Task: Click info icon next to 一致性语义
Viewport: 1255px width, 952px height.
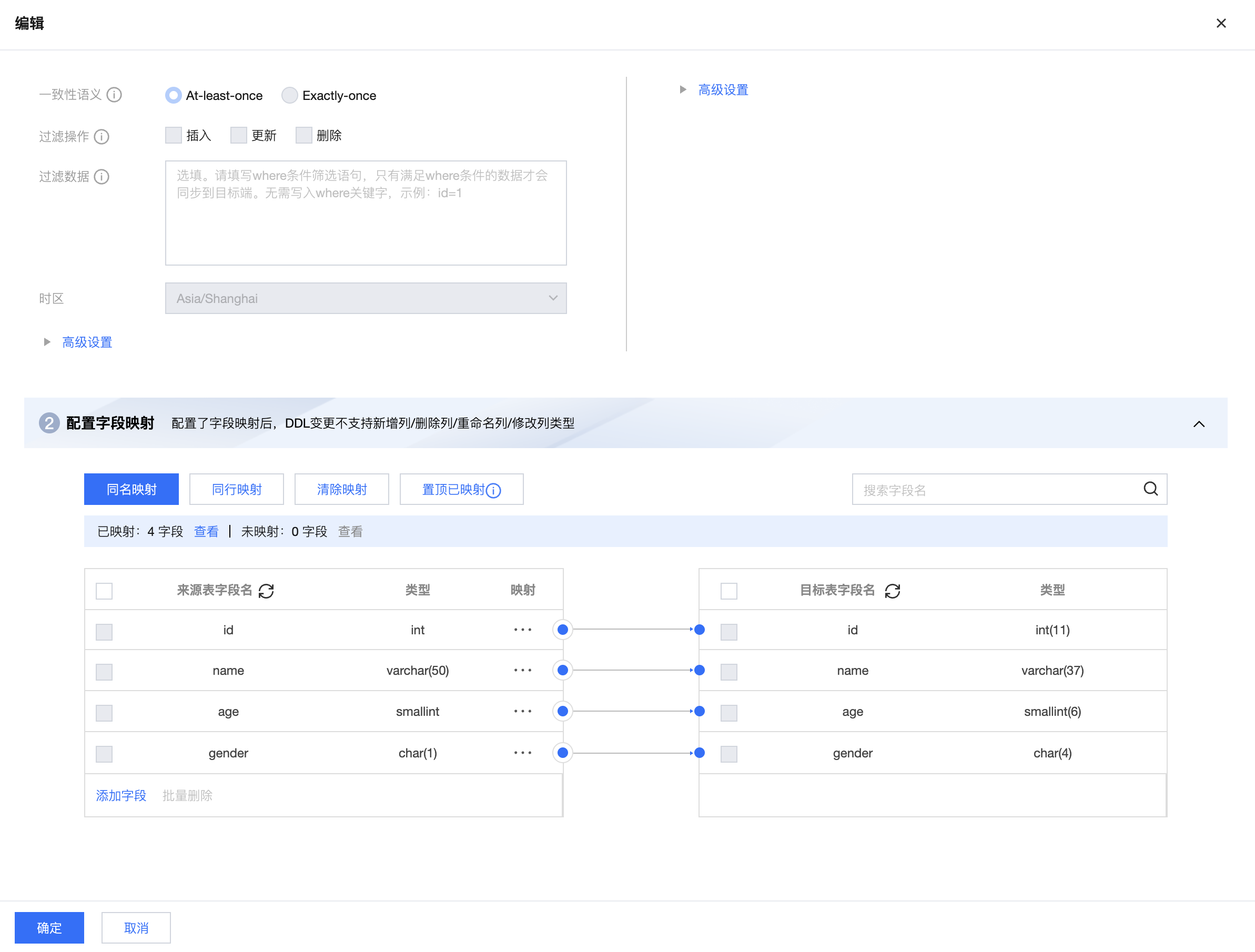Action: [114, 95]
